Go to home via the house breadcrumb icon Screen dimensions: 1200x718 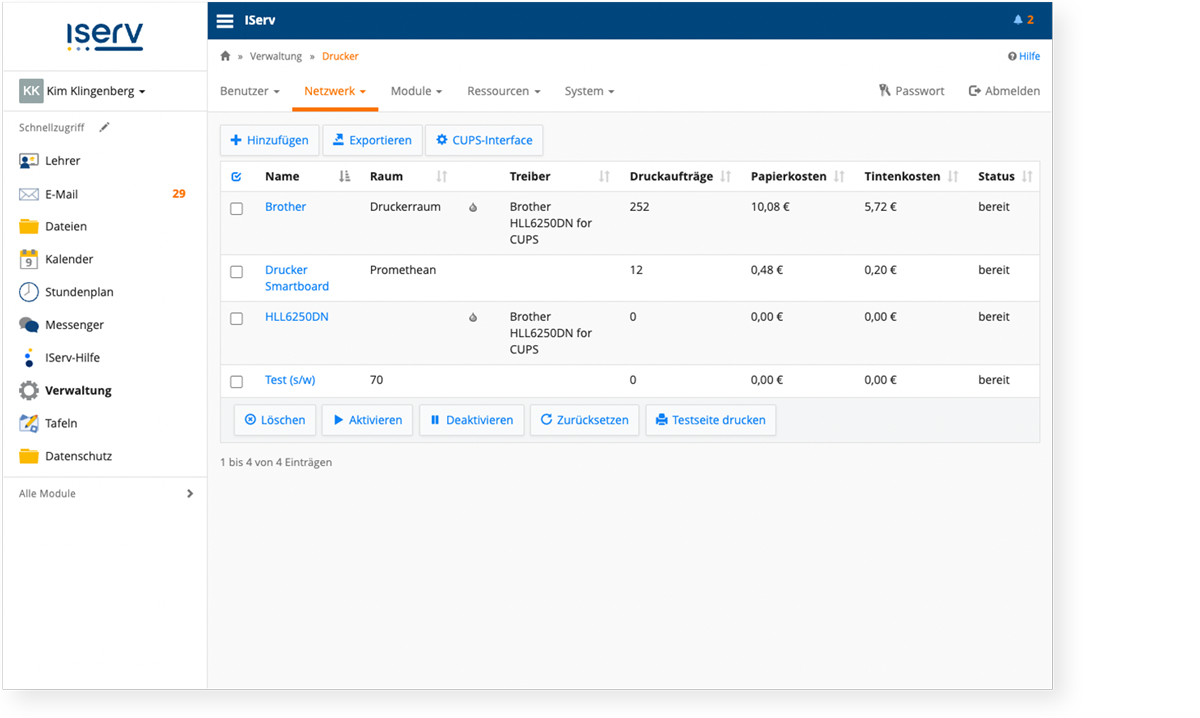pyautogui.click(x=225, y=56)
